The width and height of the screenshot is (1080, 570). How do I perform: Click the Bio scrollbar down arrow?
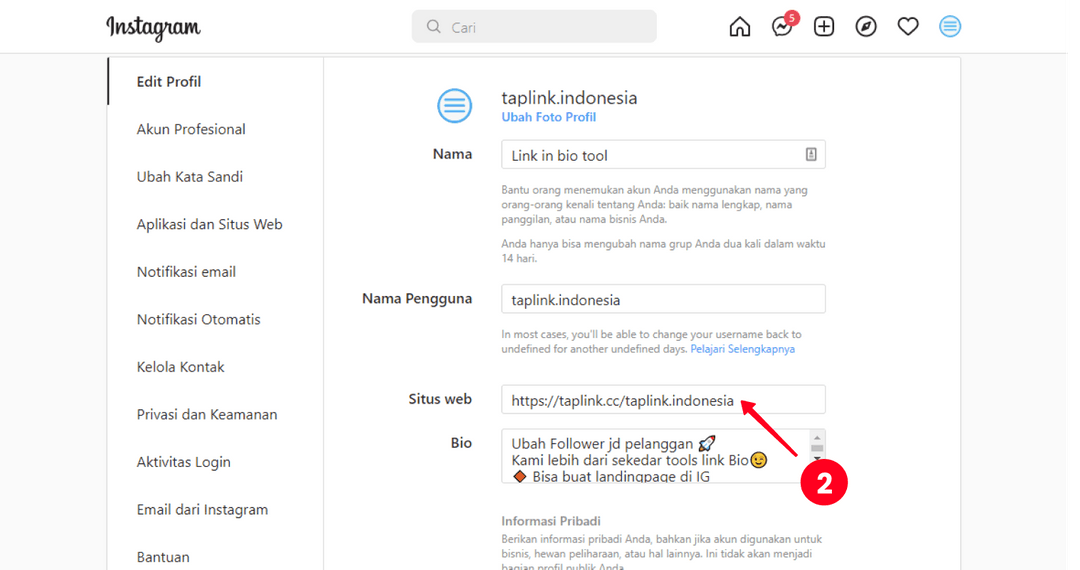click(817, 458)
